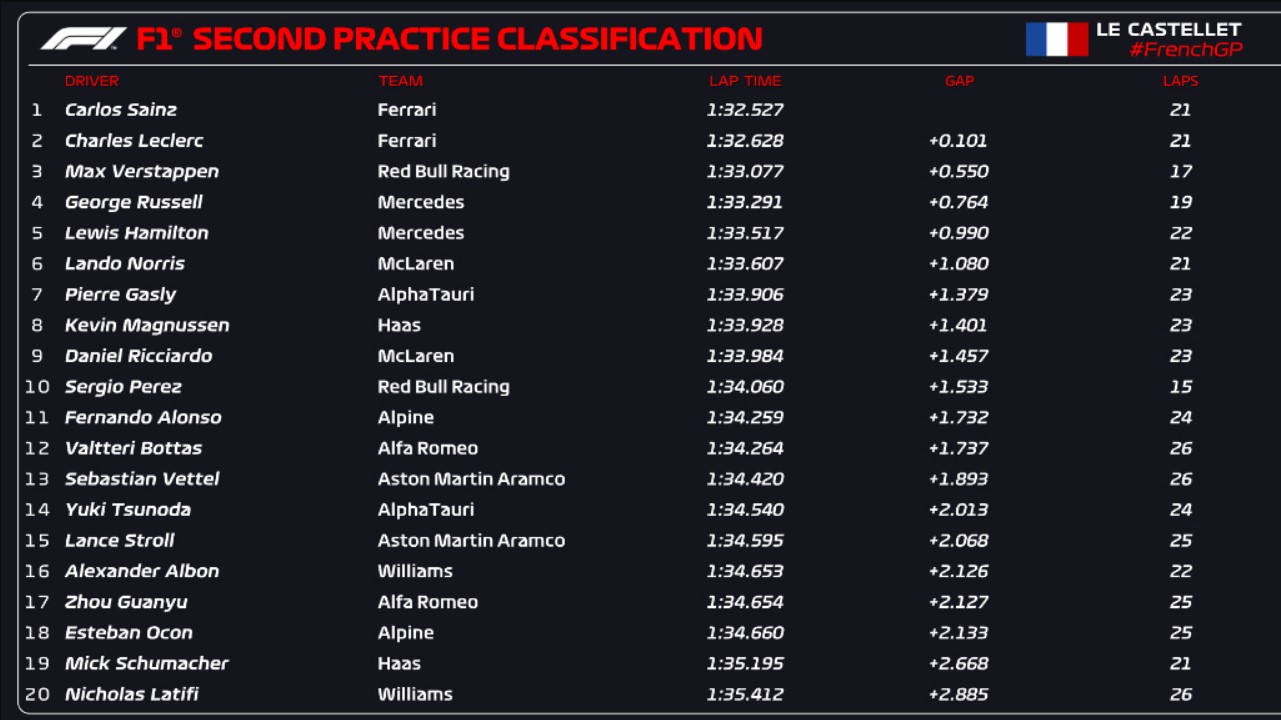Select Carlos Sainz driver name
The width and height of the screenshot is (1281, 720).
(121, 110)
